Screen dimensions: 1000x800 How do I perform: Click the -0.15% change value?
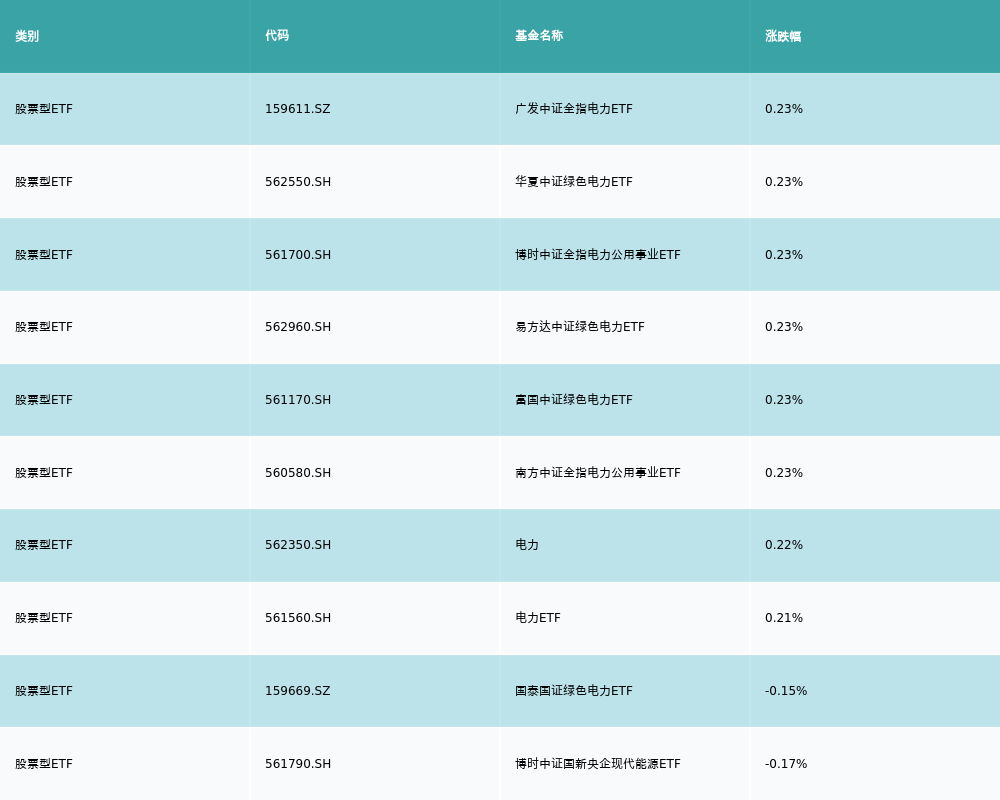786,691
